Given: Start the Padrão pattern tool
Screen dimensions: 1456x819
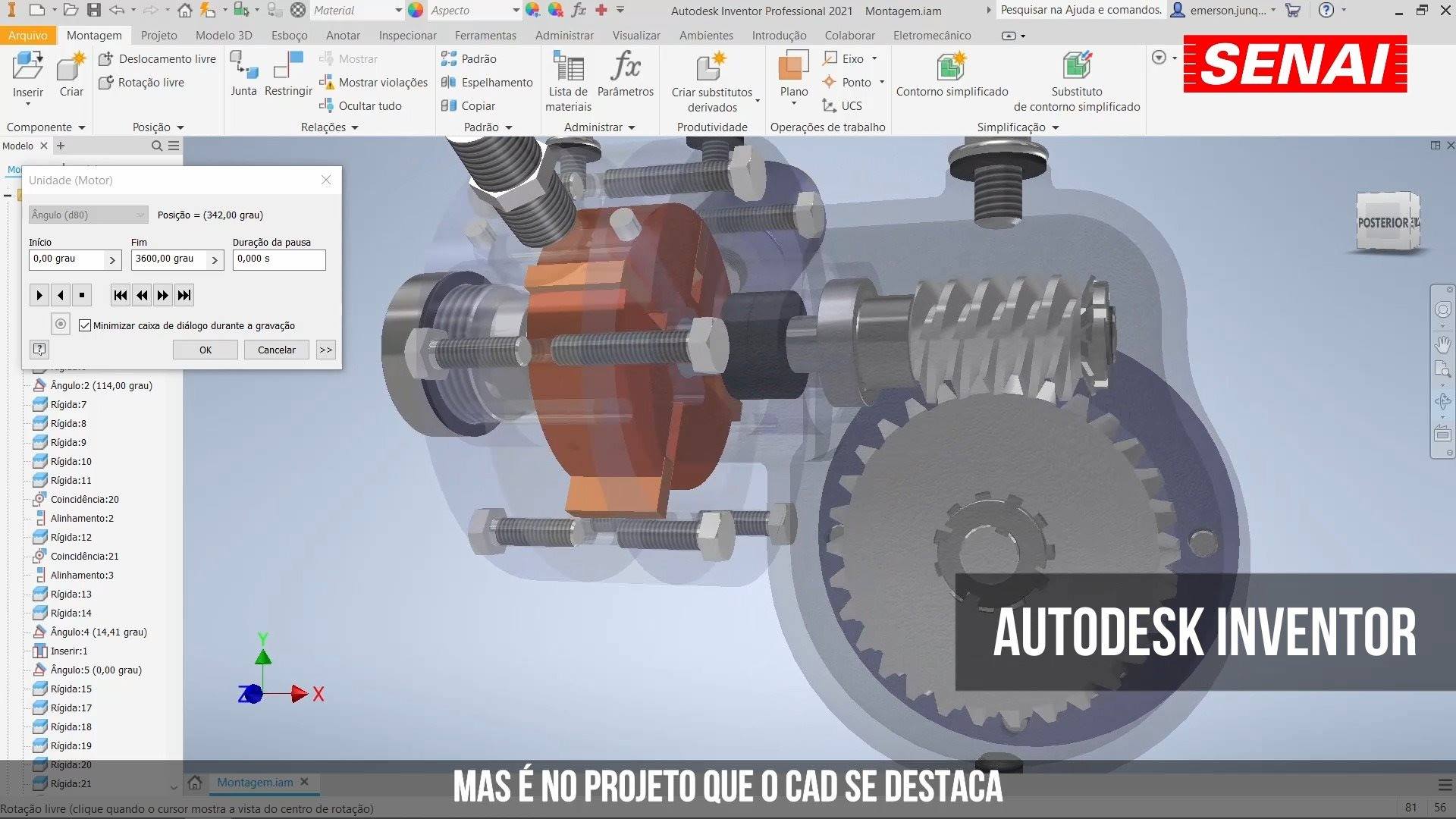Looking at the screenshot, I should 469,58.
